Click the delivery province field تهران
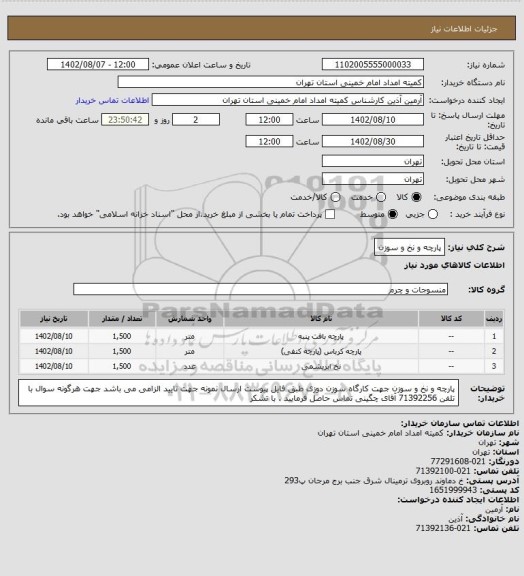This screenshot has height=576, width=524. 373,161
